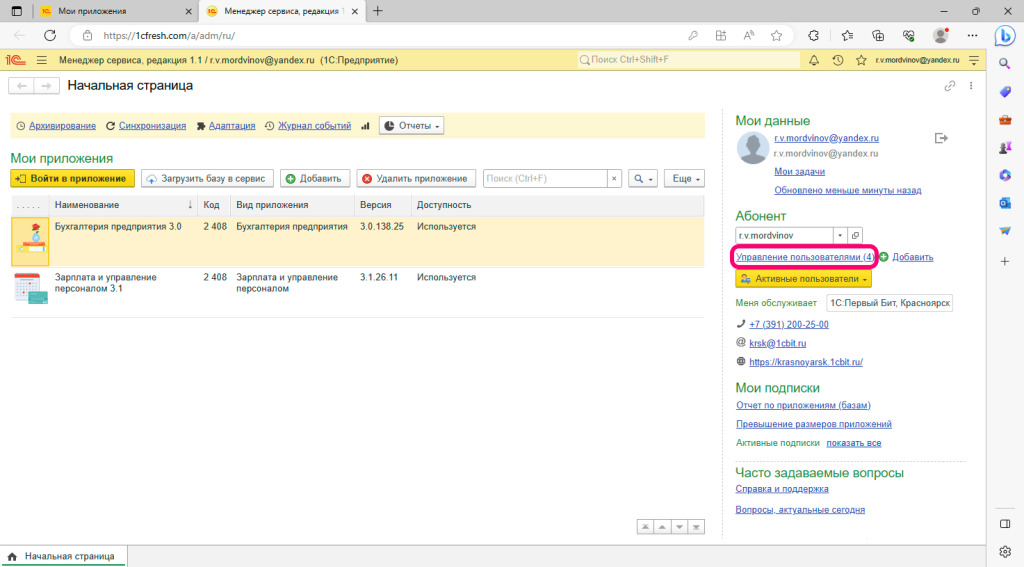This screenshot has height=567, width=1024.
Task: Open the history clock icon
Action: (837, 61)
